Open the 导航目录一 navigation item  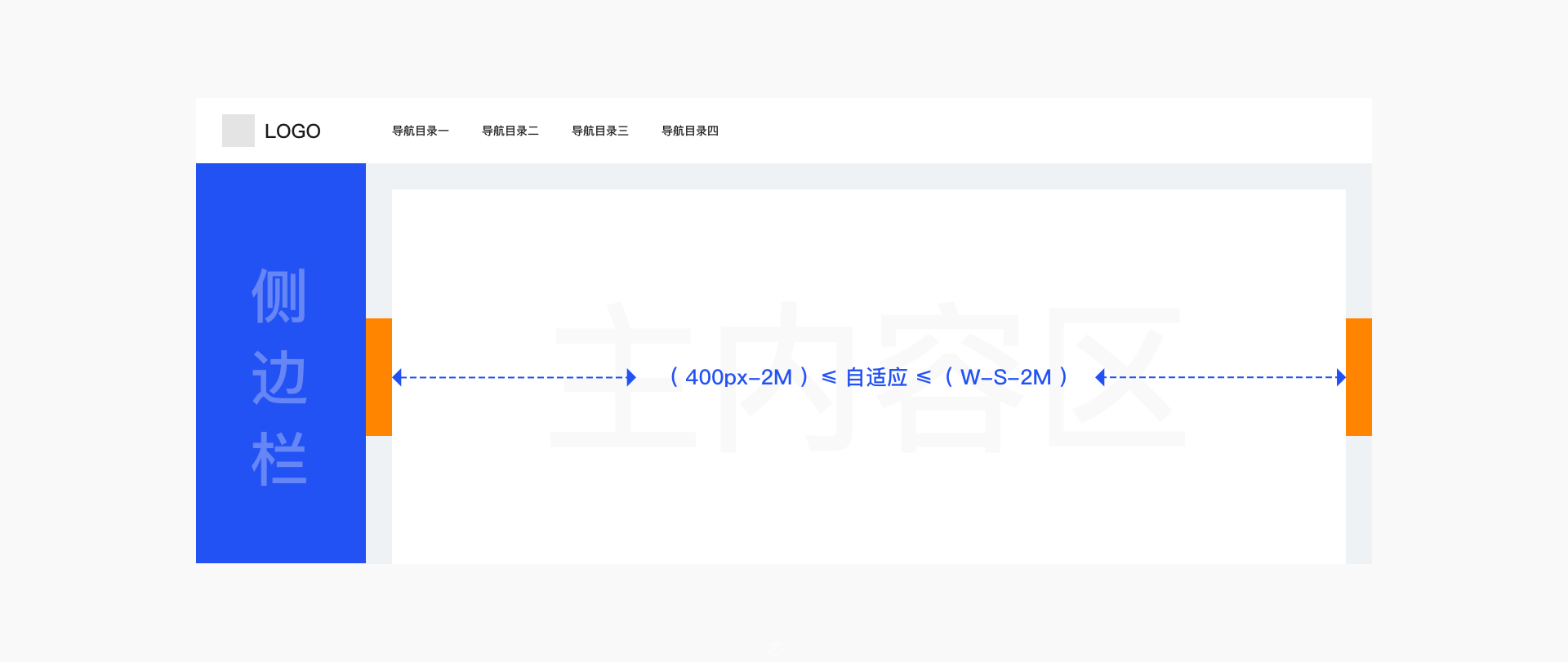click(421, 131)
